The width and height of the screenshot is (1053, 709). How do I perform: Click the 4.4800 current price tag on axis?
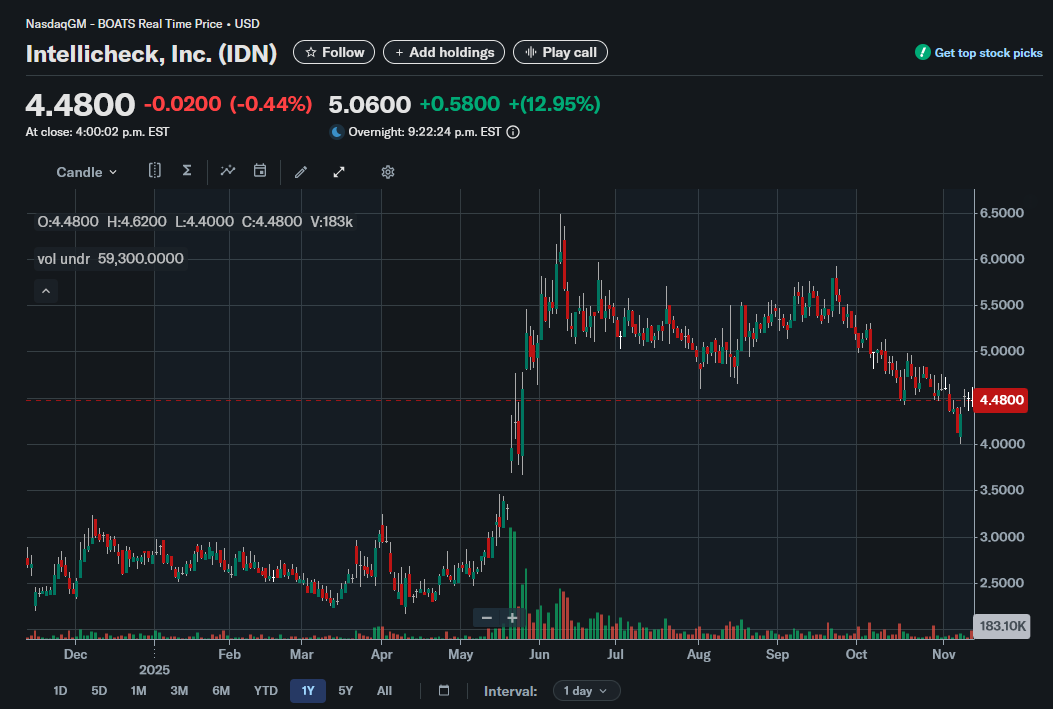(x=1001, y=400)
